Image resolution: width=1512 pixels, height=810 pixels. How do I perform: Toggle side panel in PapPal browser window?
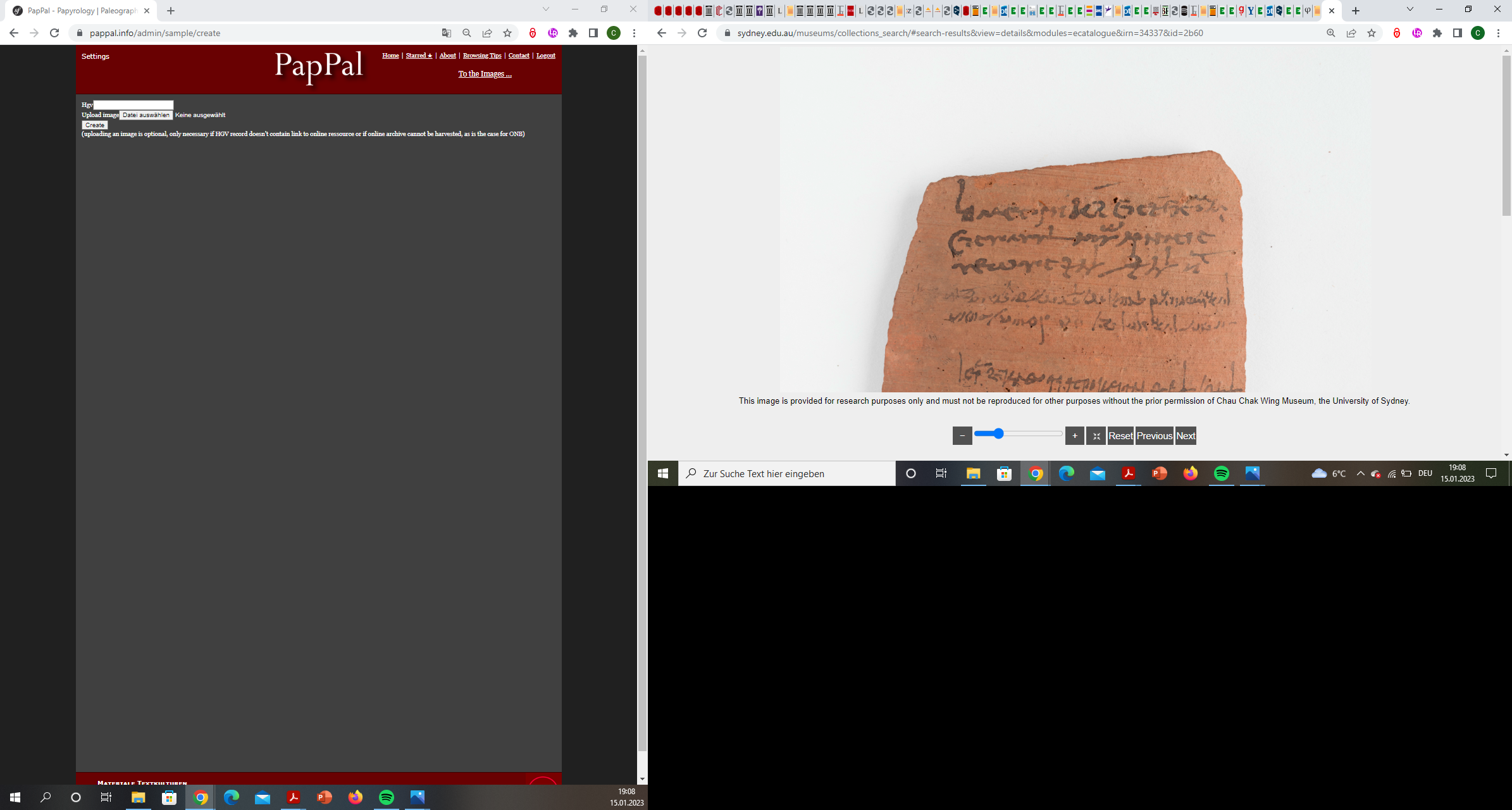[x=593, y=33]
